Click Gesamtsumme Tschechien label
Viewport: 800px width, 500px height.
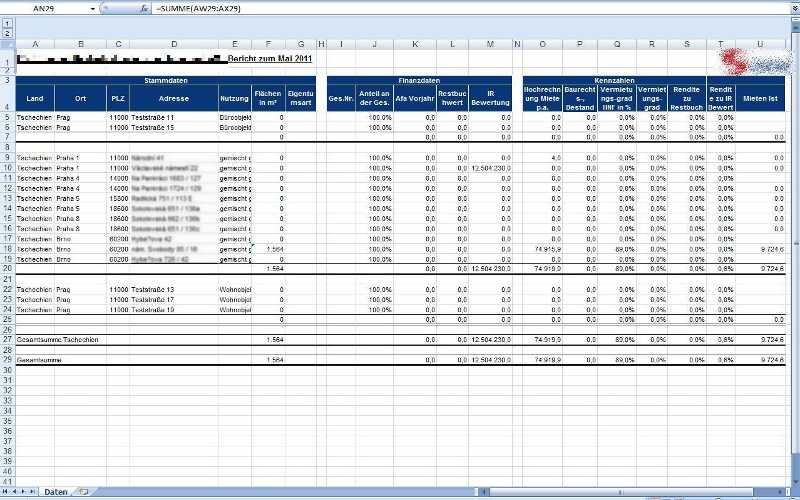(x=57, y=339)
